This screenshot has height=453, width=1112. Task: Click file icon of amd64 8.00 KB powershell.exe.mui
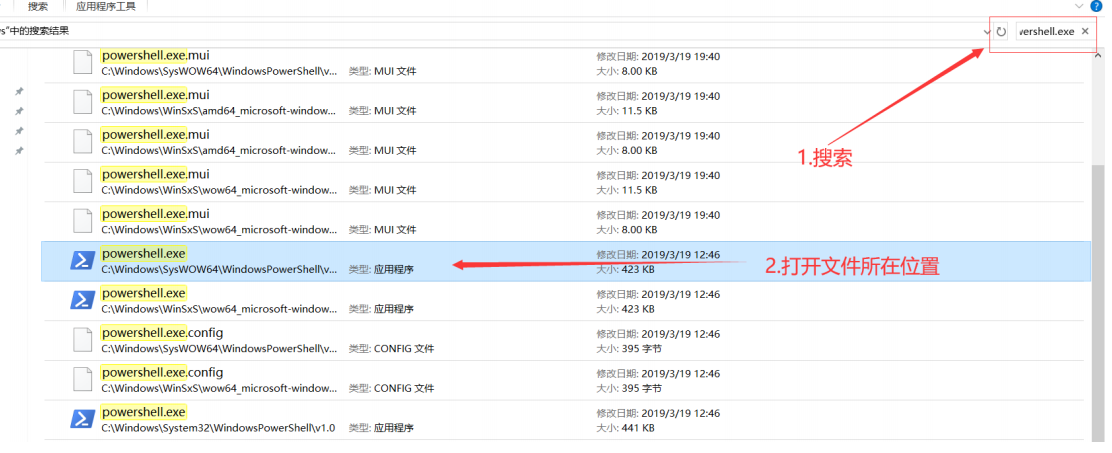coord(83,142)
